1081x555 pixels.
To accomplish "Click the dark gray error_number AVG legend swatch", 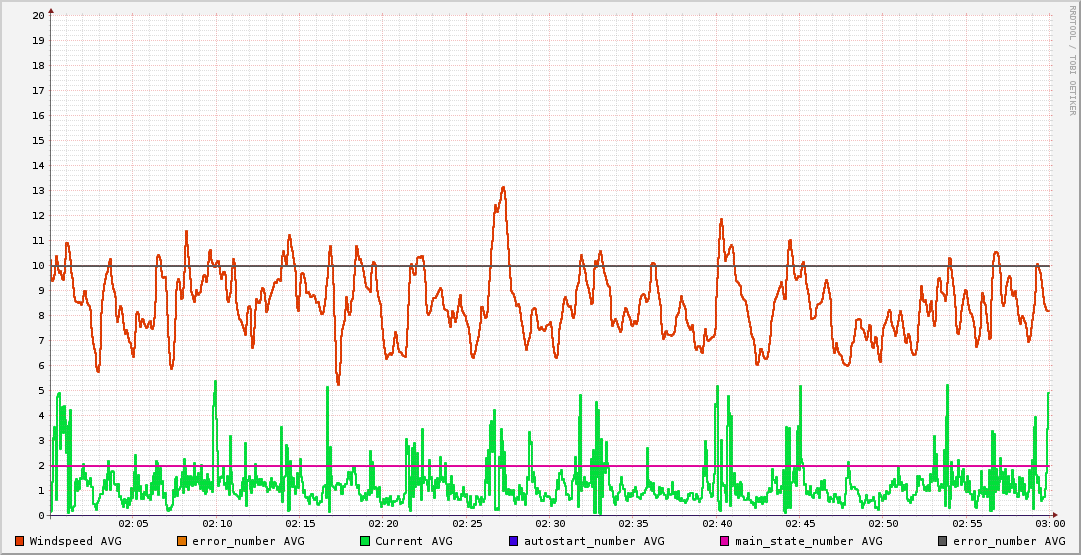I will (x=942, y=541).
